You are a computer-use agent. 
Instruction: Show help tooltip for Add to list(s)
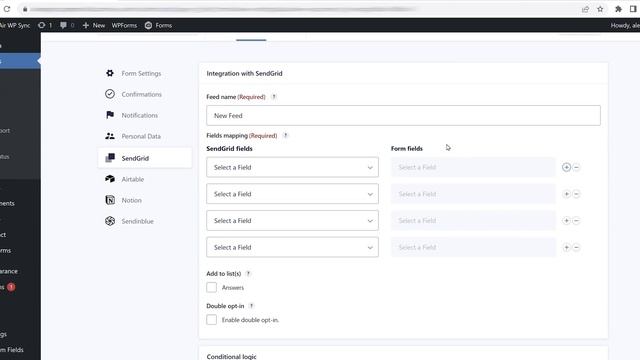[x=248, y=273]
